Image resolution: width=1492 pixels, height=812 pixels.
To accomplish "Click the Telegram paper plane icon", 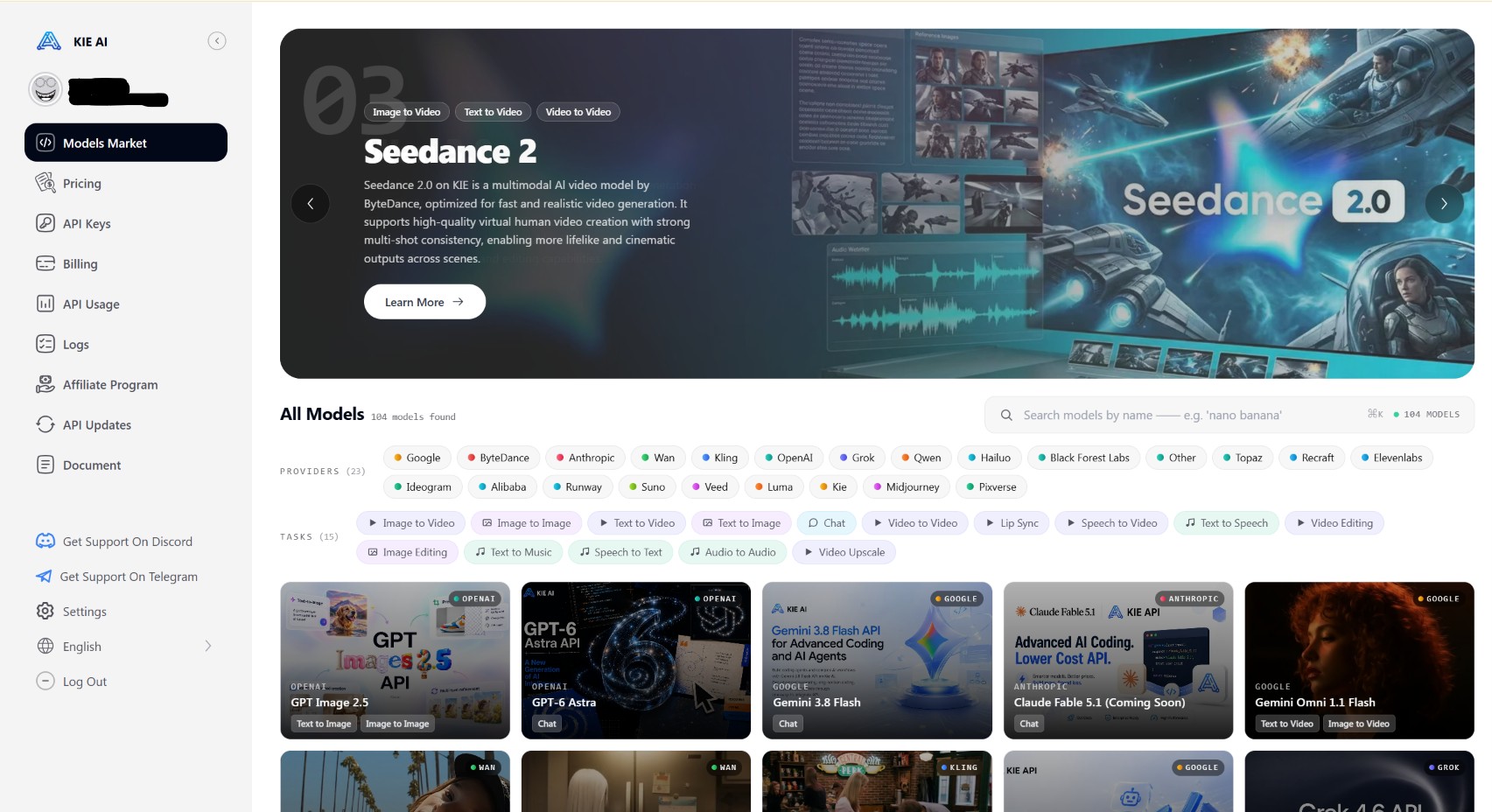I will [44, 576].
